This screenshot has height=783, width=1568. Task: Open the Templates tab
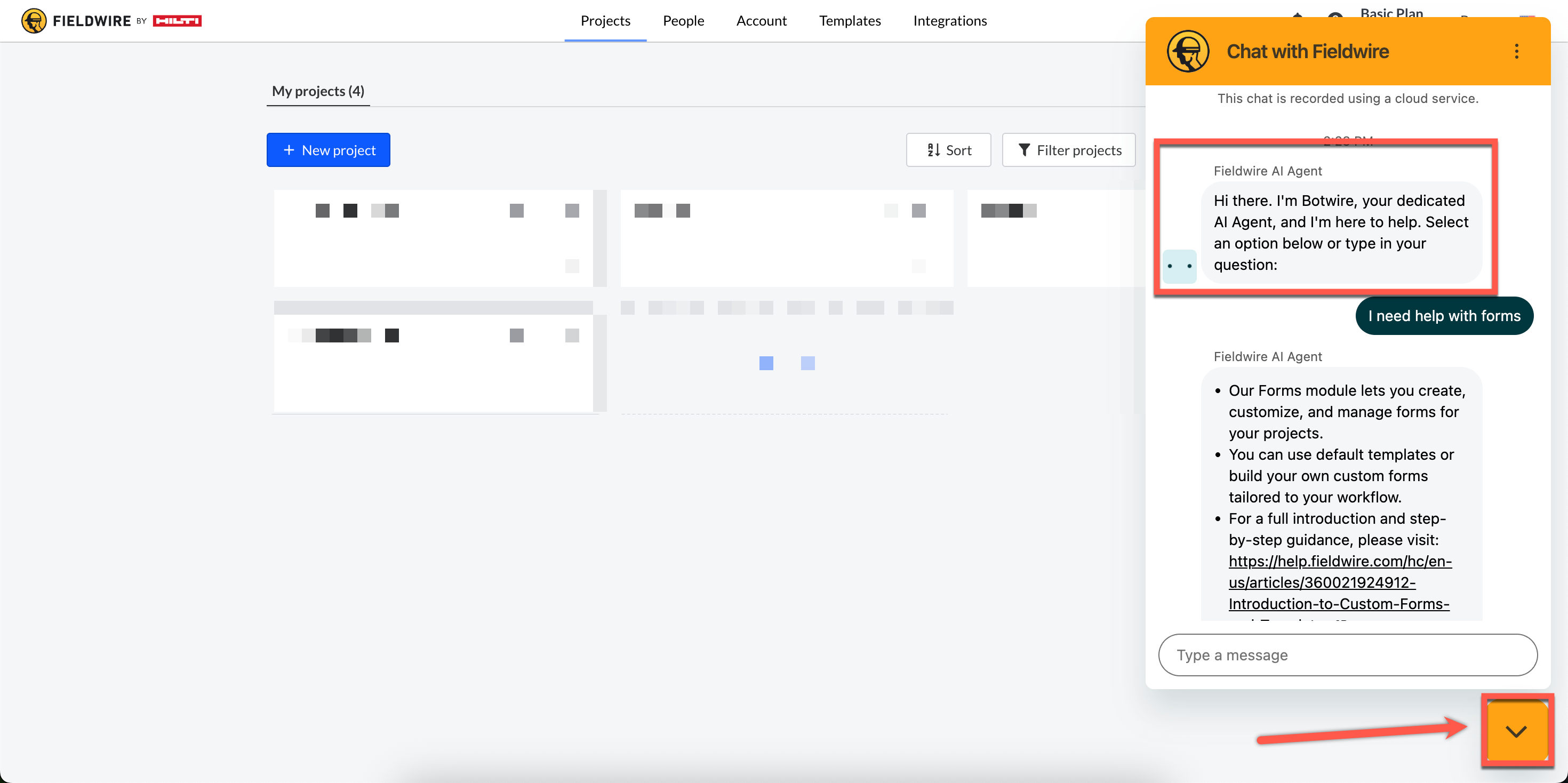(849, 21)
